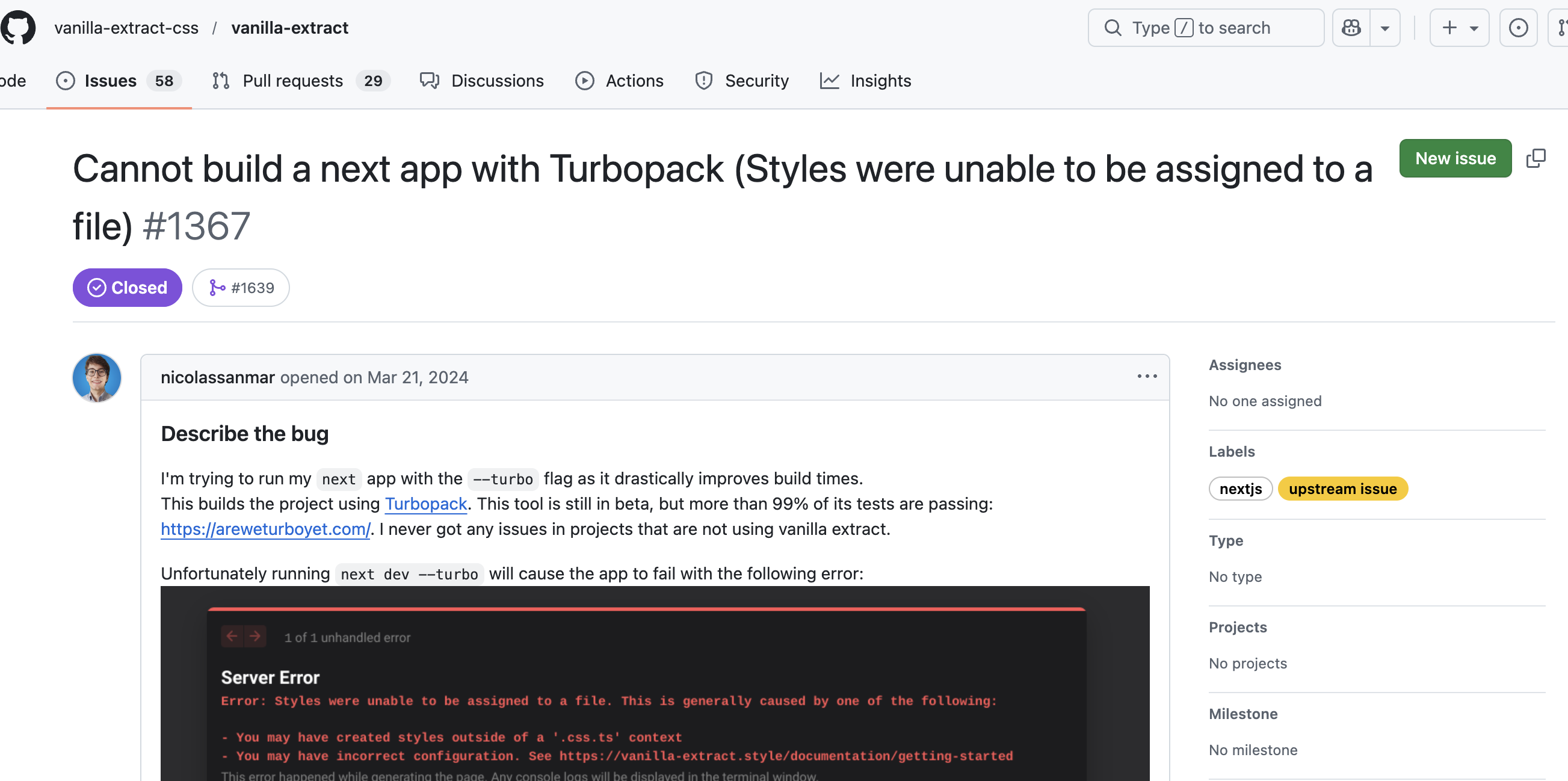Switch to the Discussions tab

click(x=498, y=81)
